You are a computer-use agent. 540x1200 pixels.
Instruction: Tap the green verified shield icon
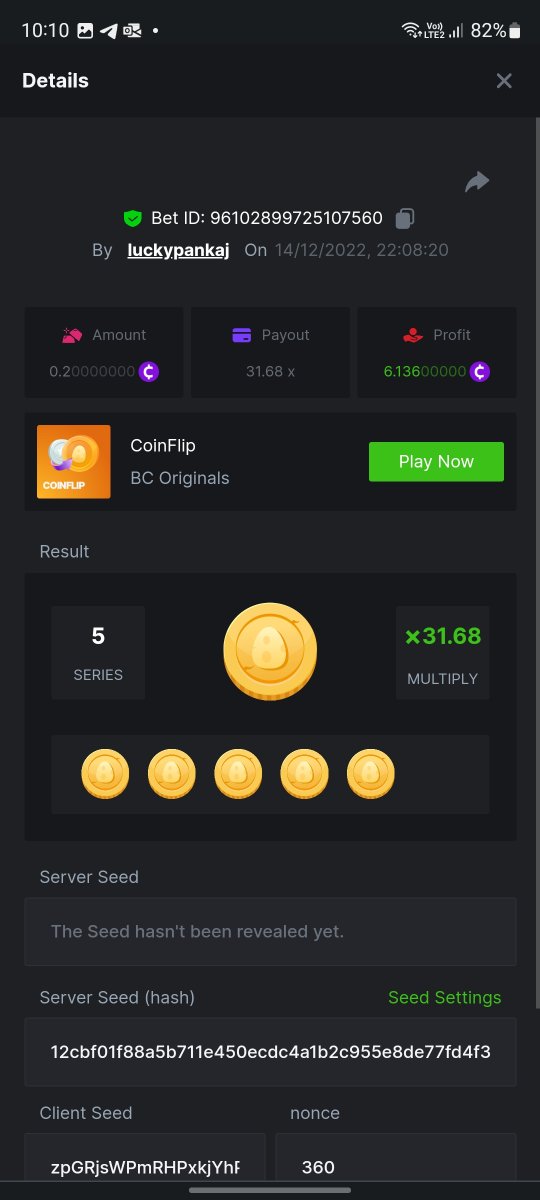tap(132, 218)
